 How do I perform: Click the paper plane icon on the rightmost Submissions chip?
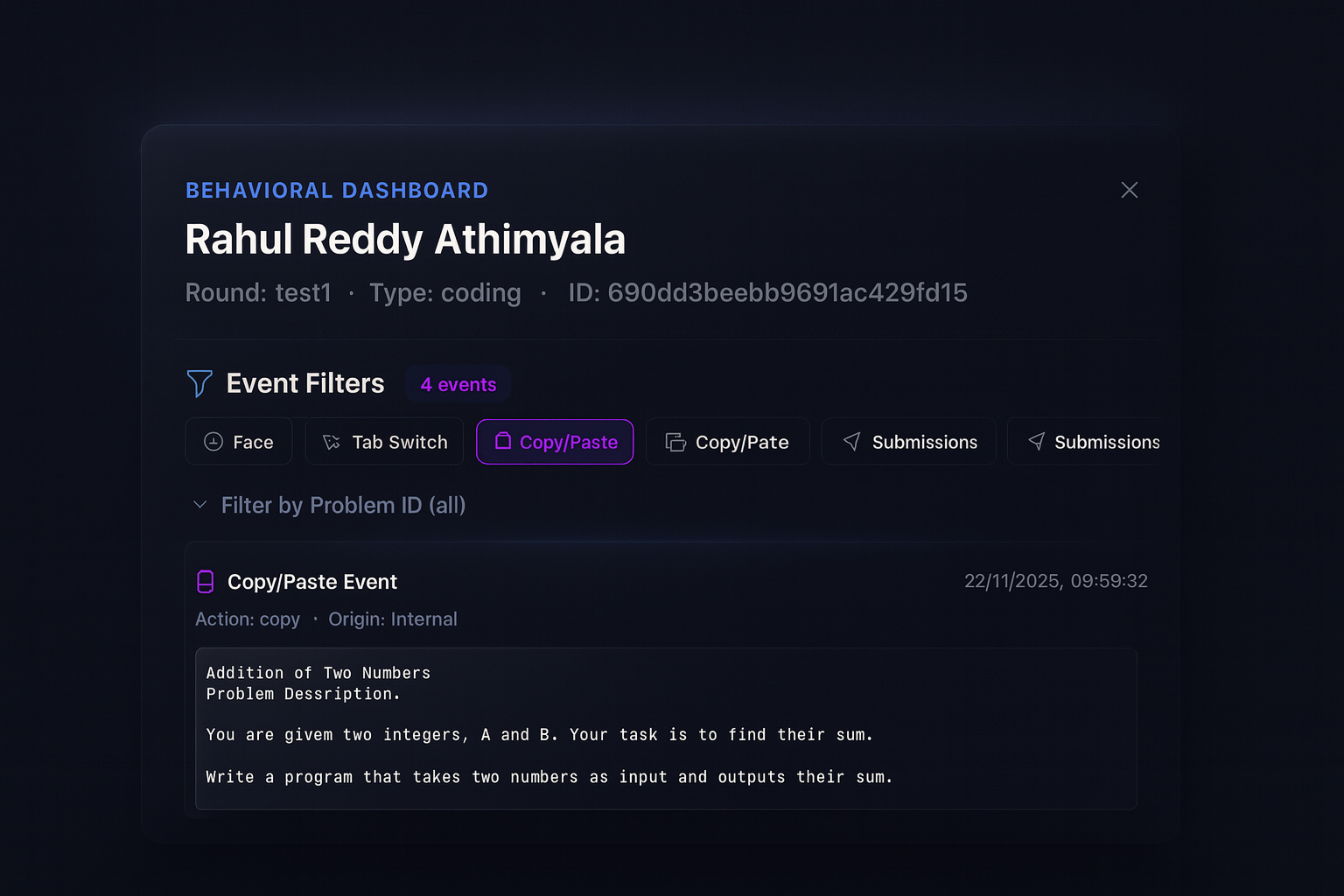coord(1037,442)
